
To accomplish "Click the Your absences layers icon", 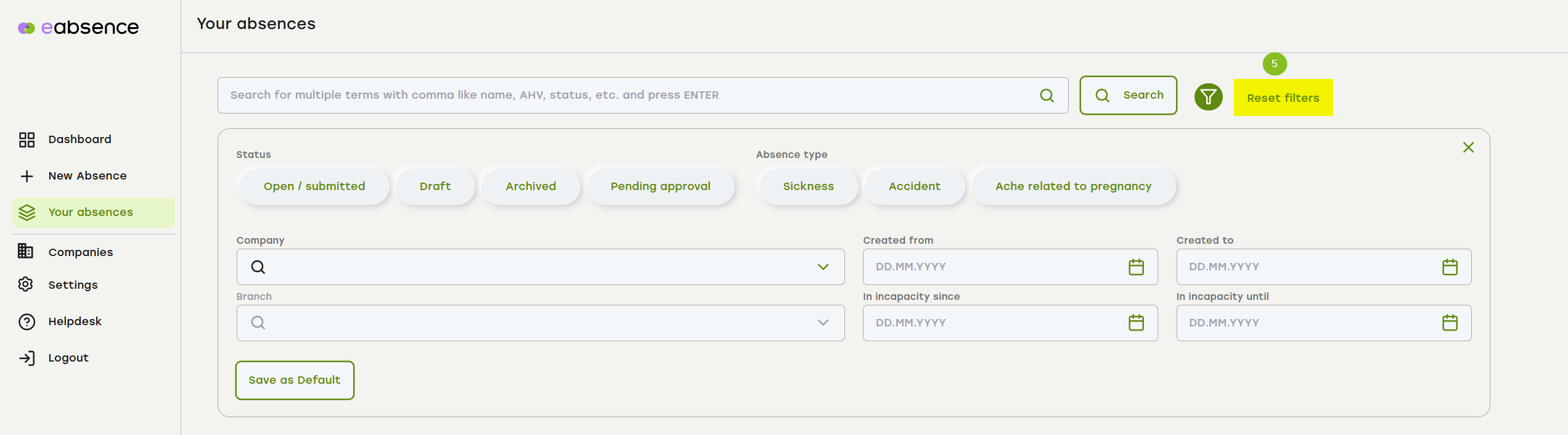I will click(27, 212).
